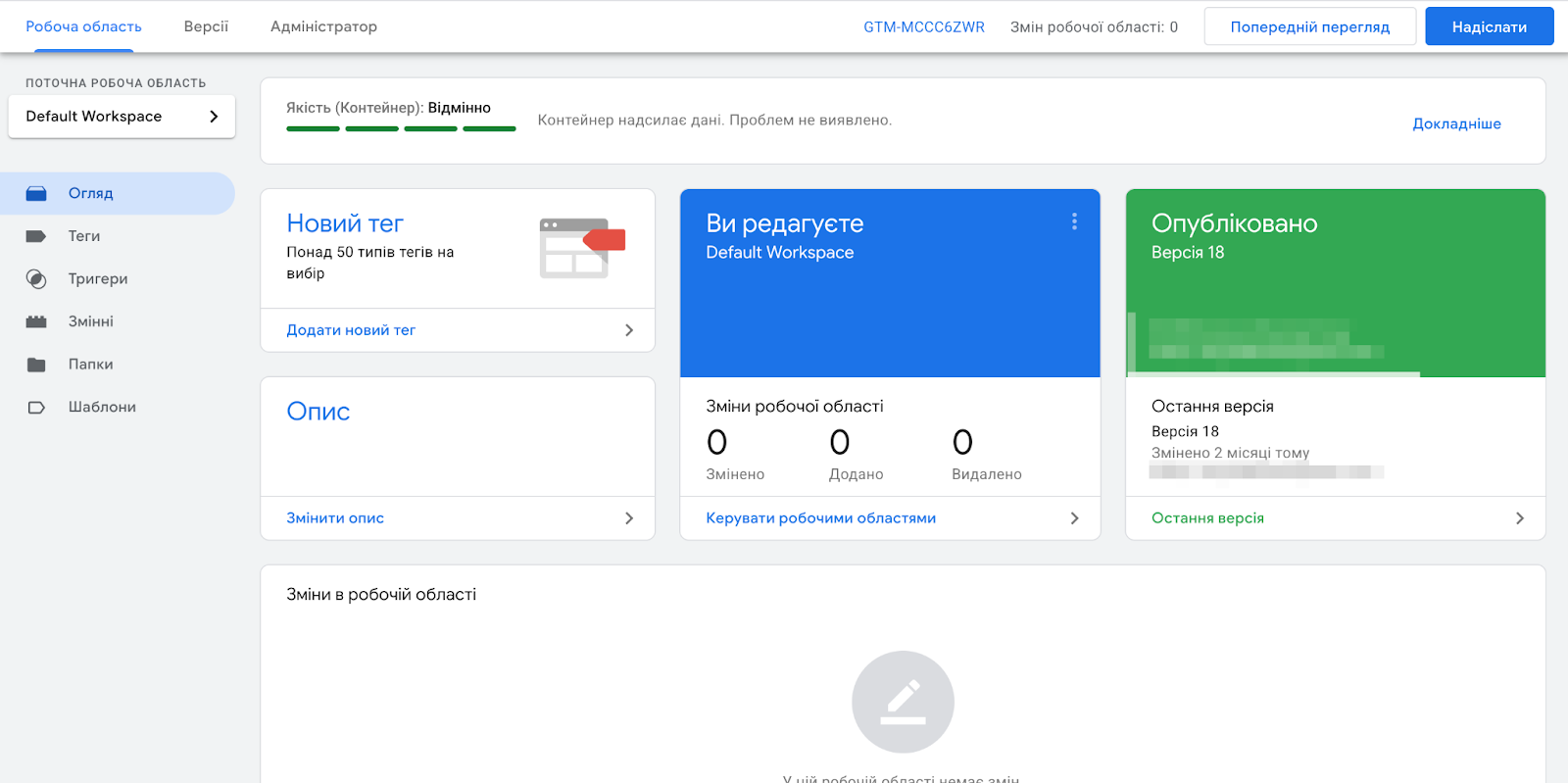Click Версія 18 under Остання версія
Viewport: 1568px width, 783px height.
click(x=1185, y=431)
